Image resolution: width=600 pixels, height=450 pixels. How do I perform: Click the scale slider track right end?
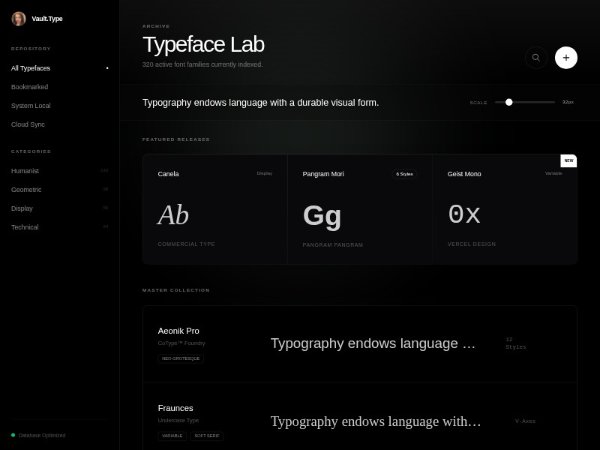[x=553, y=102]
